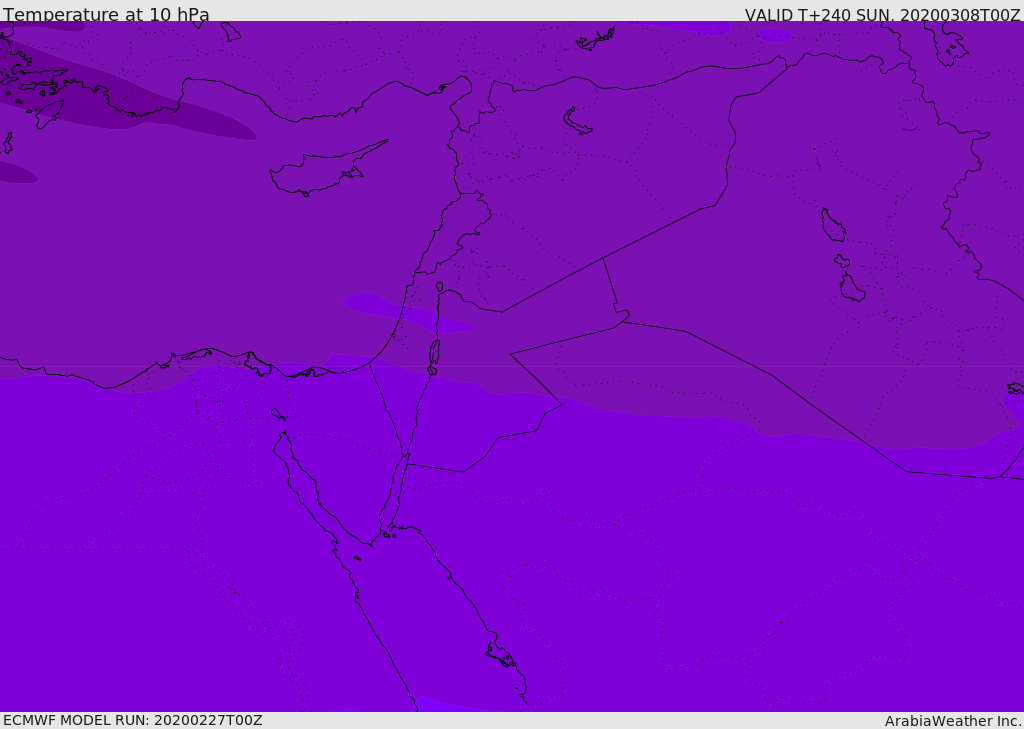Click the Rhodes island outline
The image size is (1024, 729).
click(x=49, y=113)
